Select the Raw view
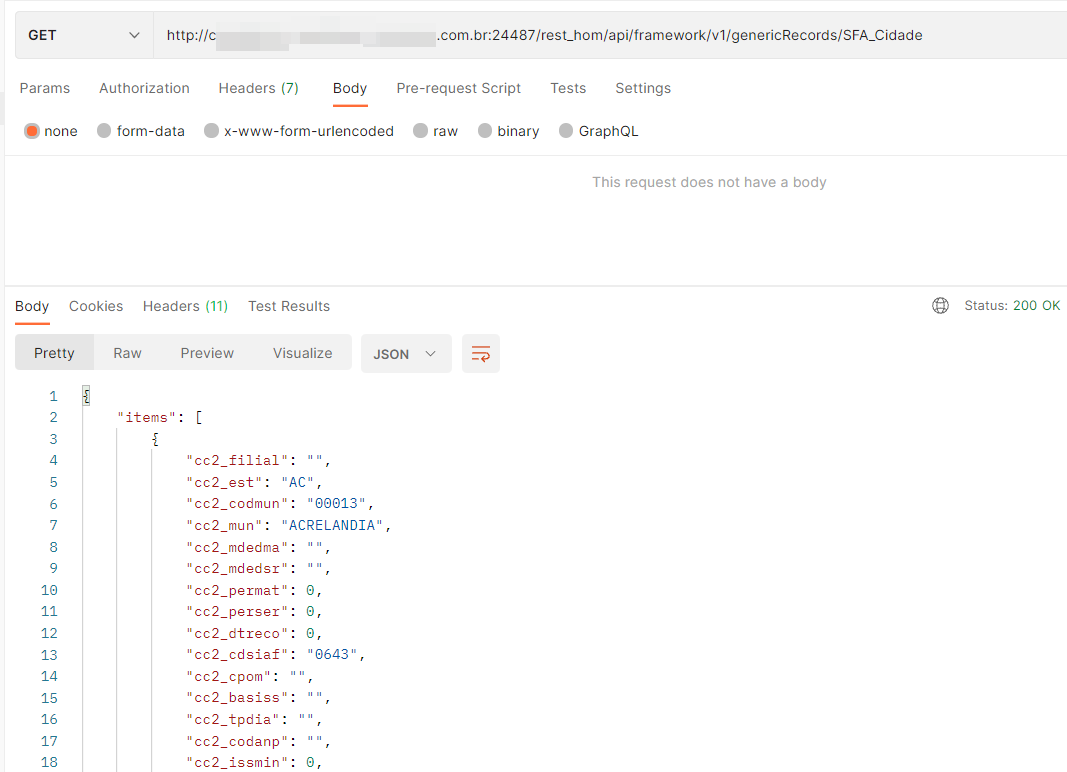The image size is (1067, 772). tap(127, 353)
